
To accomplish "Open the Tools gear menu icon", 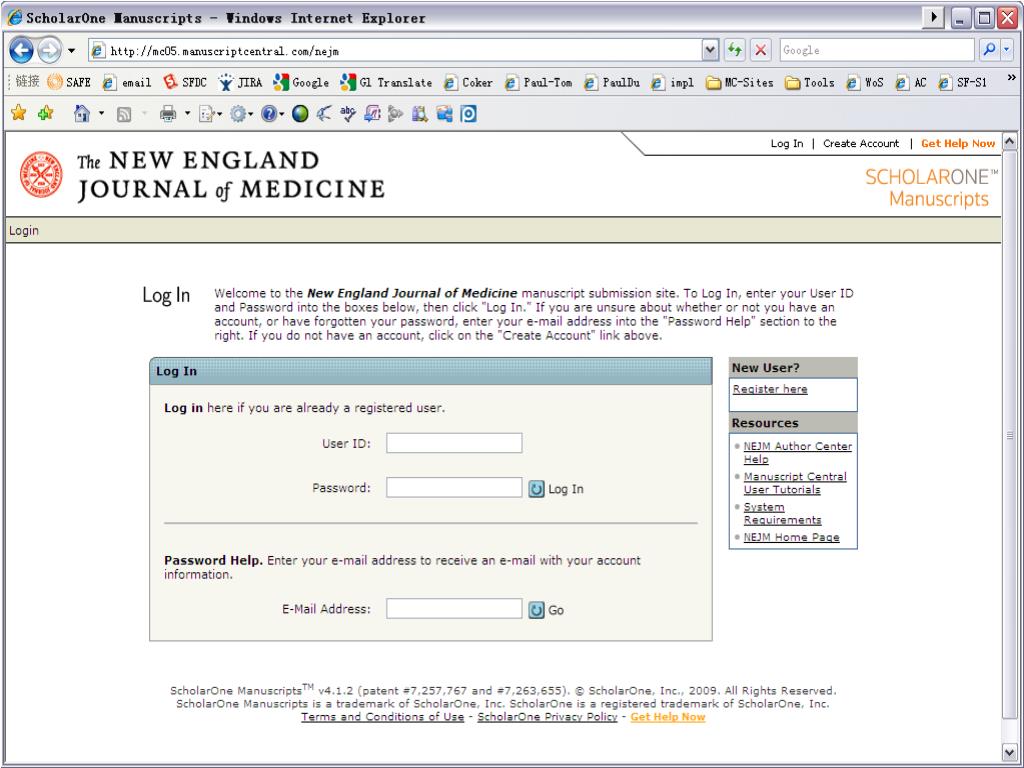I will click(238, 114).
